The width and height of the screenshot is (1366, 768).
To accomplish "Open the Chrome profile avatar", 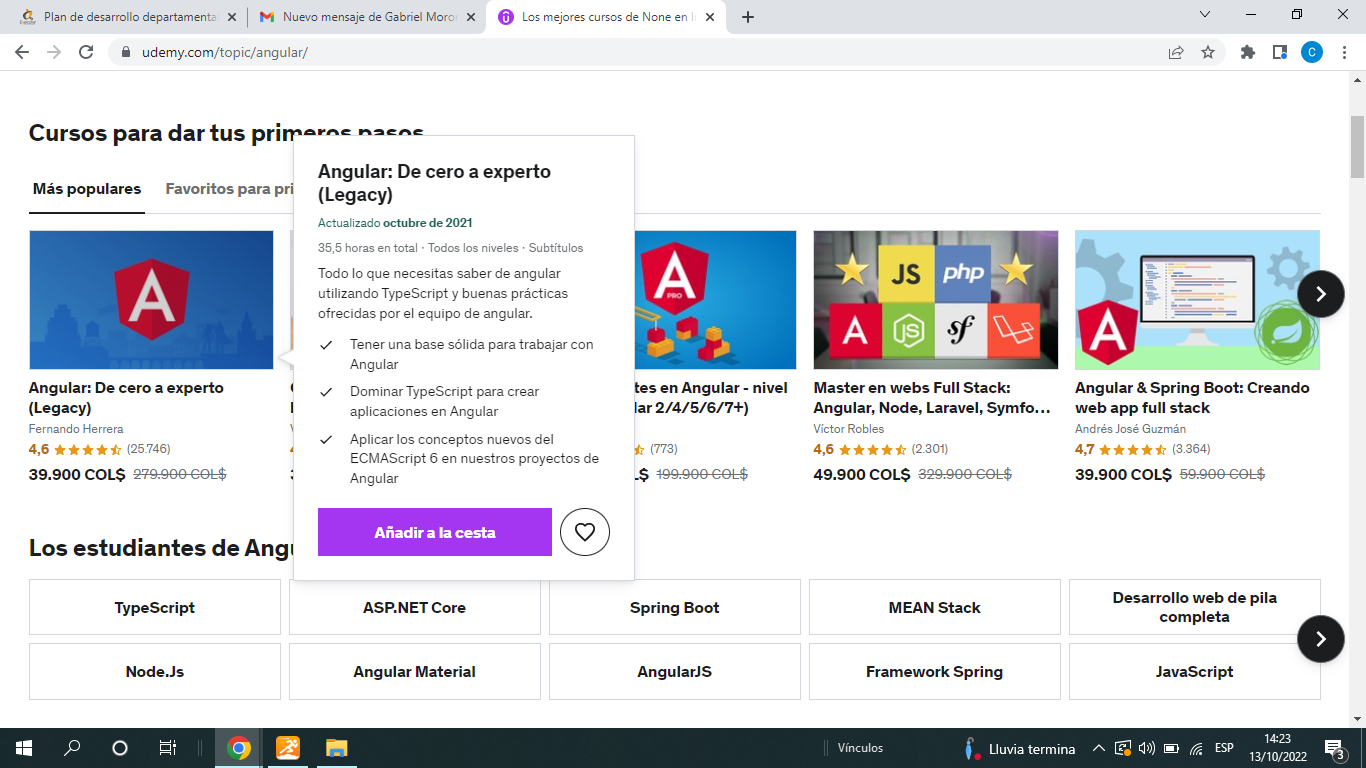I will tap(1311, 52).
